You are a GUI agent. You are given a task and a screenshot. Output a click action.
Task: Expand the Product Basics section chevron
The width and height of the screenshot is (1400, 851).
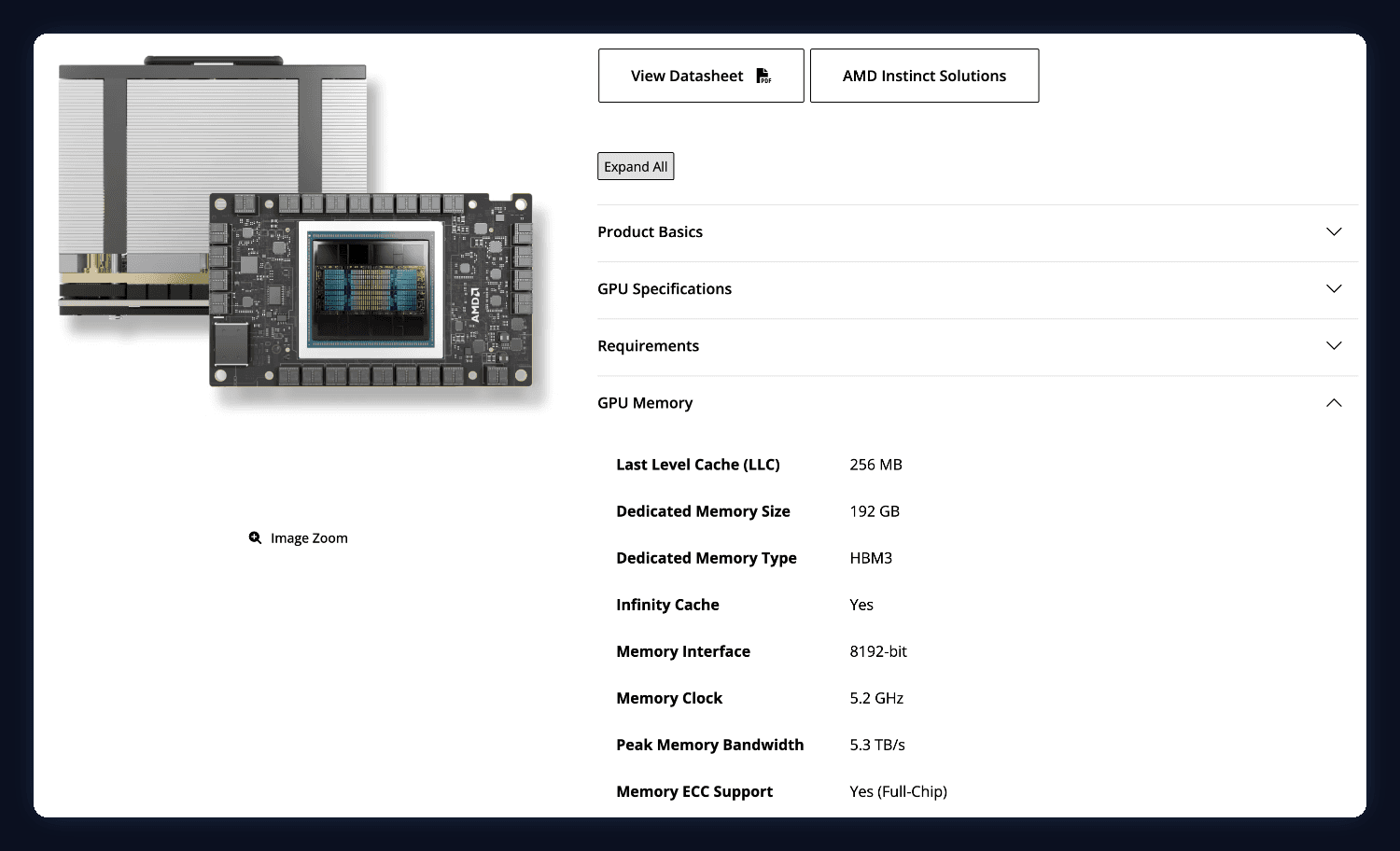(x=1334, y=231)
